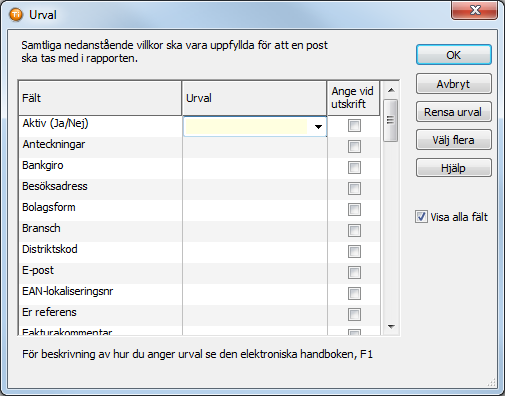Select the Distriktskod field row
This screenshot has height=396, width=505.
(101, 252)
